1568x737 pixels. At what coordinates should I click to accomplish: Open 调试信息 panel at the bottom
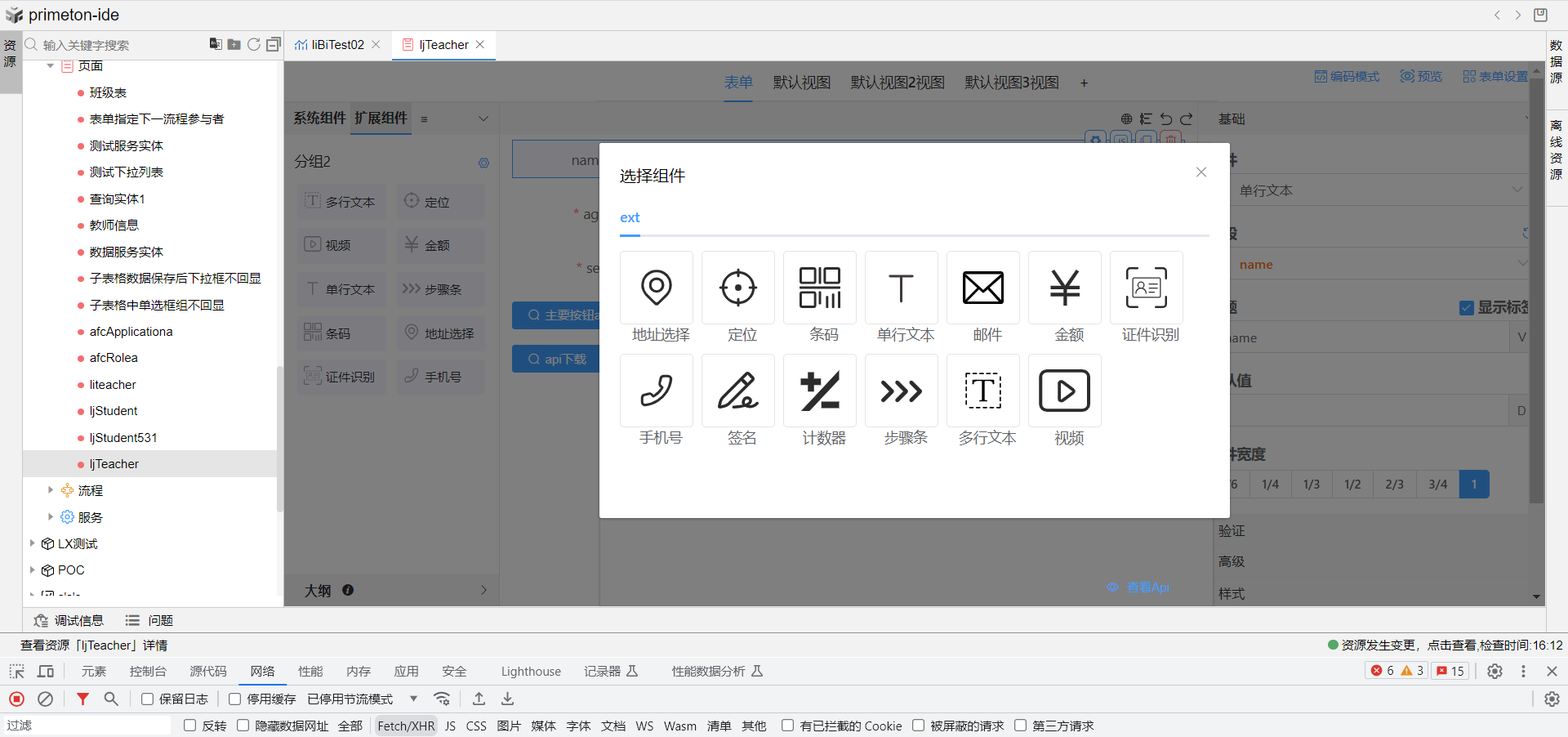click(69, 620)
